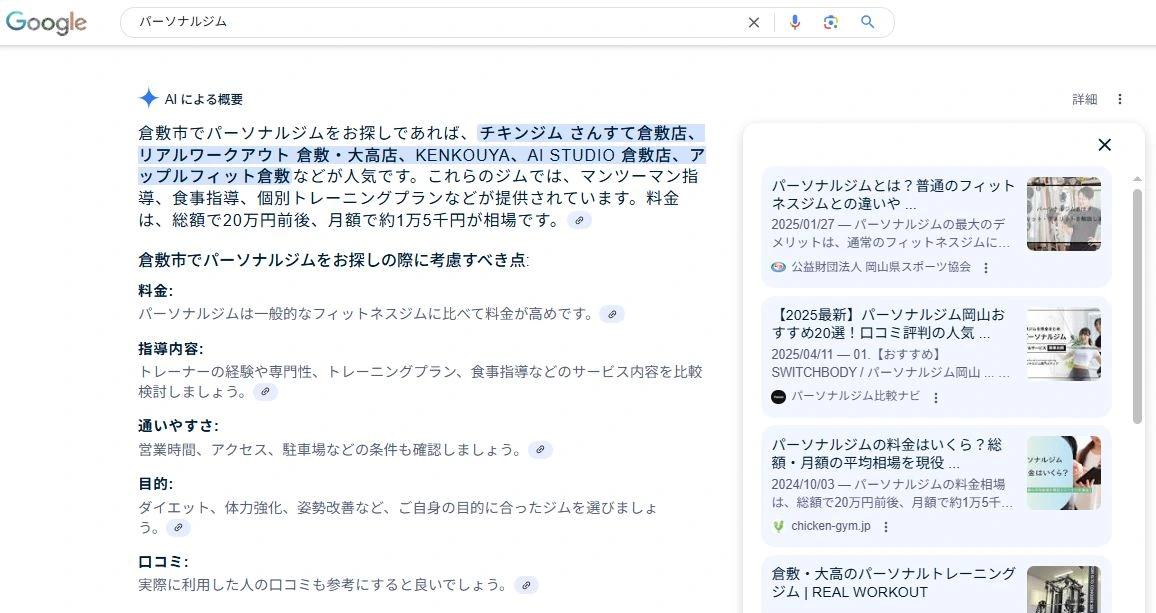Click the Google logo

coord(46,22)
